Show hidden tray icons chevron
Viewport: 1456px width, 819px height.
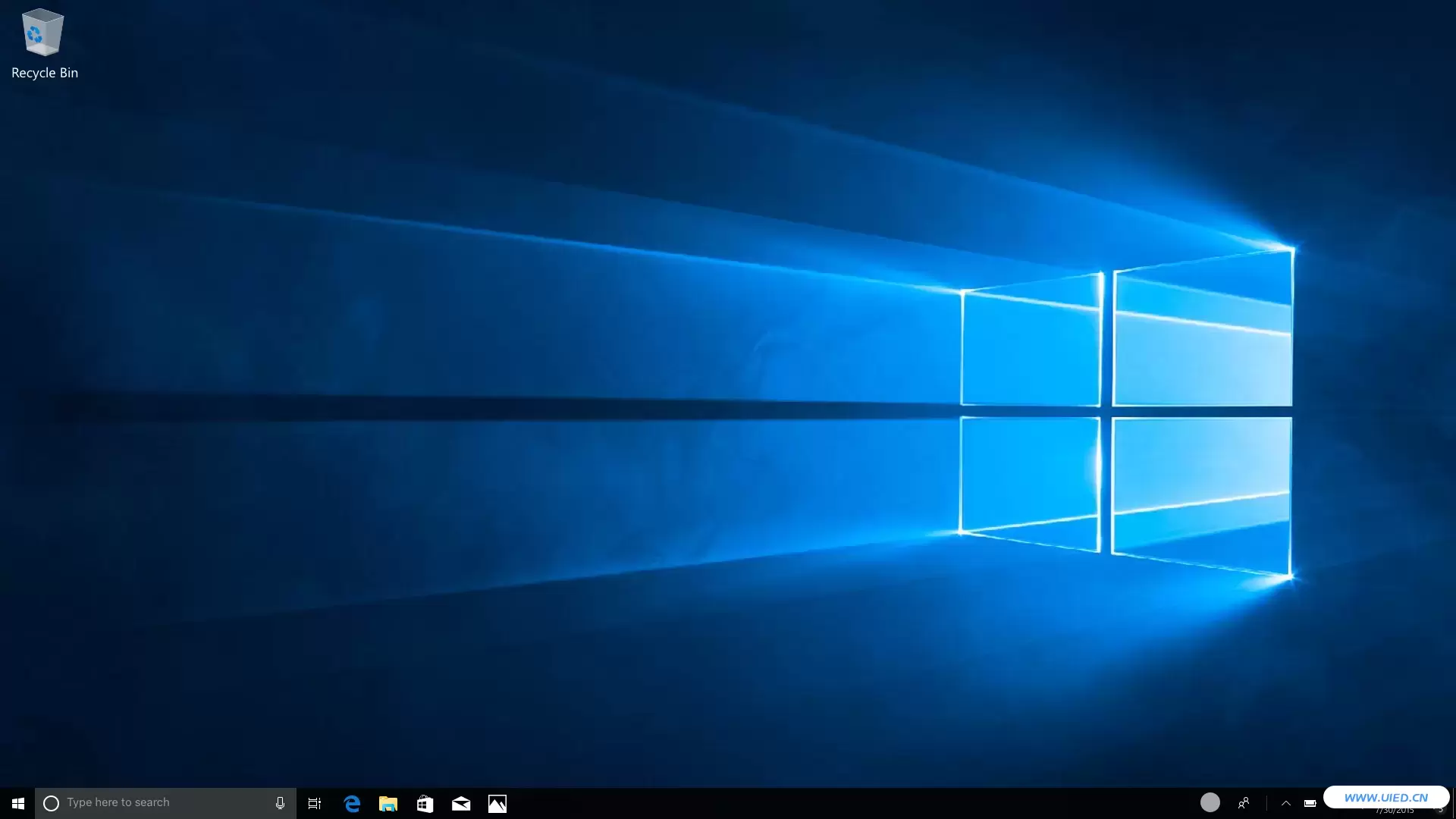[x=1286, y=803]
